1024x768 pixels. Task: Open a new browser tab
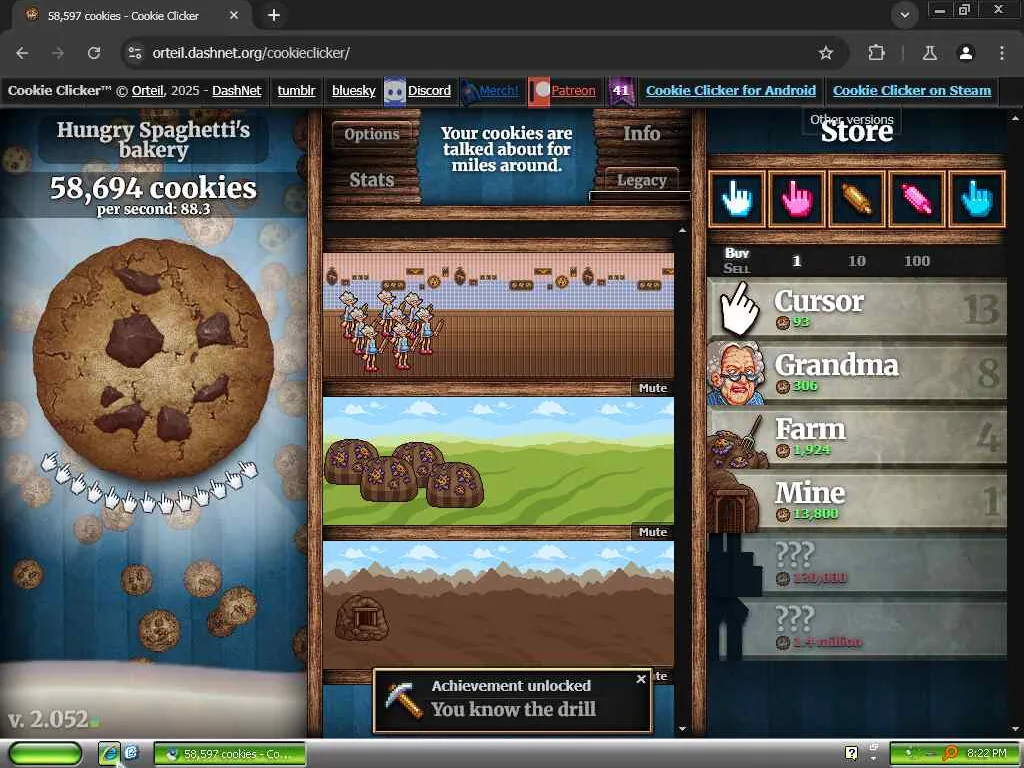pos(274,15)
